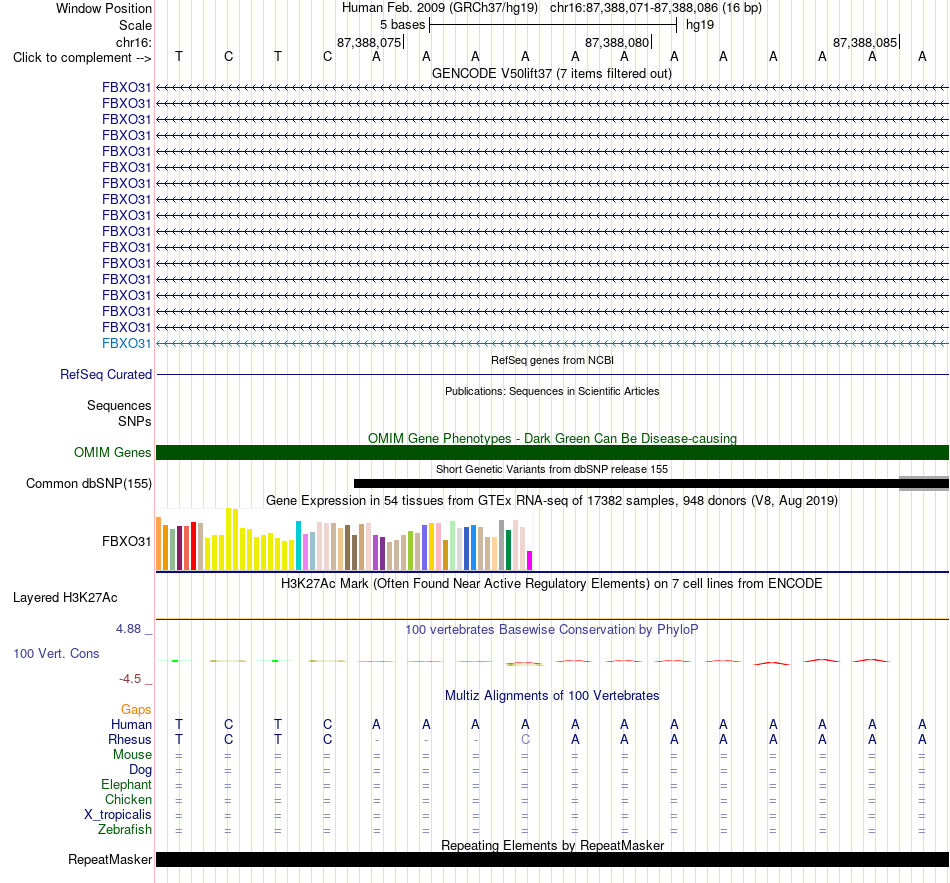Click the 'X_tropicalis' alignment row label
The width and height of the screenshot is (950, 883).
coord(118,815)
